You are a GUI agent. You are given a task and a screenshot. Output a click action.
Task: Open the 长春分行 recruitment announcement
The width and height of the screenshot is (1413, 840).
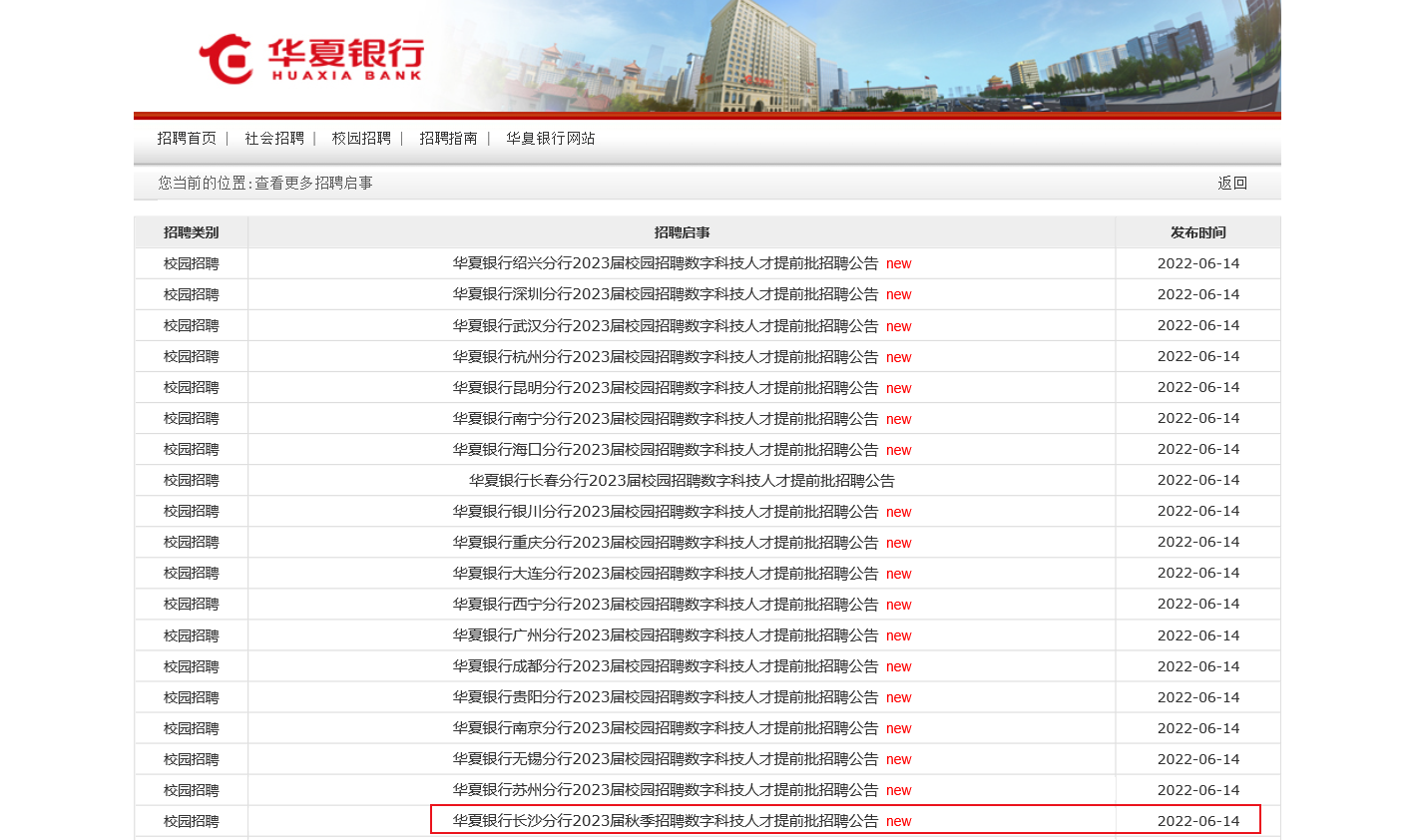click(x=683, y=481)
